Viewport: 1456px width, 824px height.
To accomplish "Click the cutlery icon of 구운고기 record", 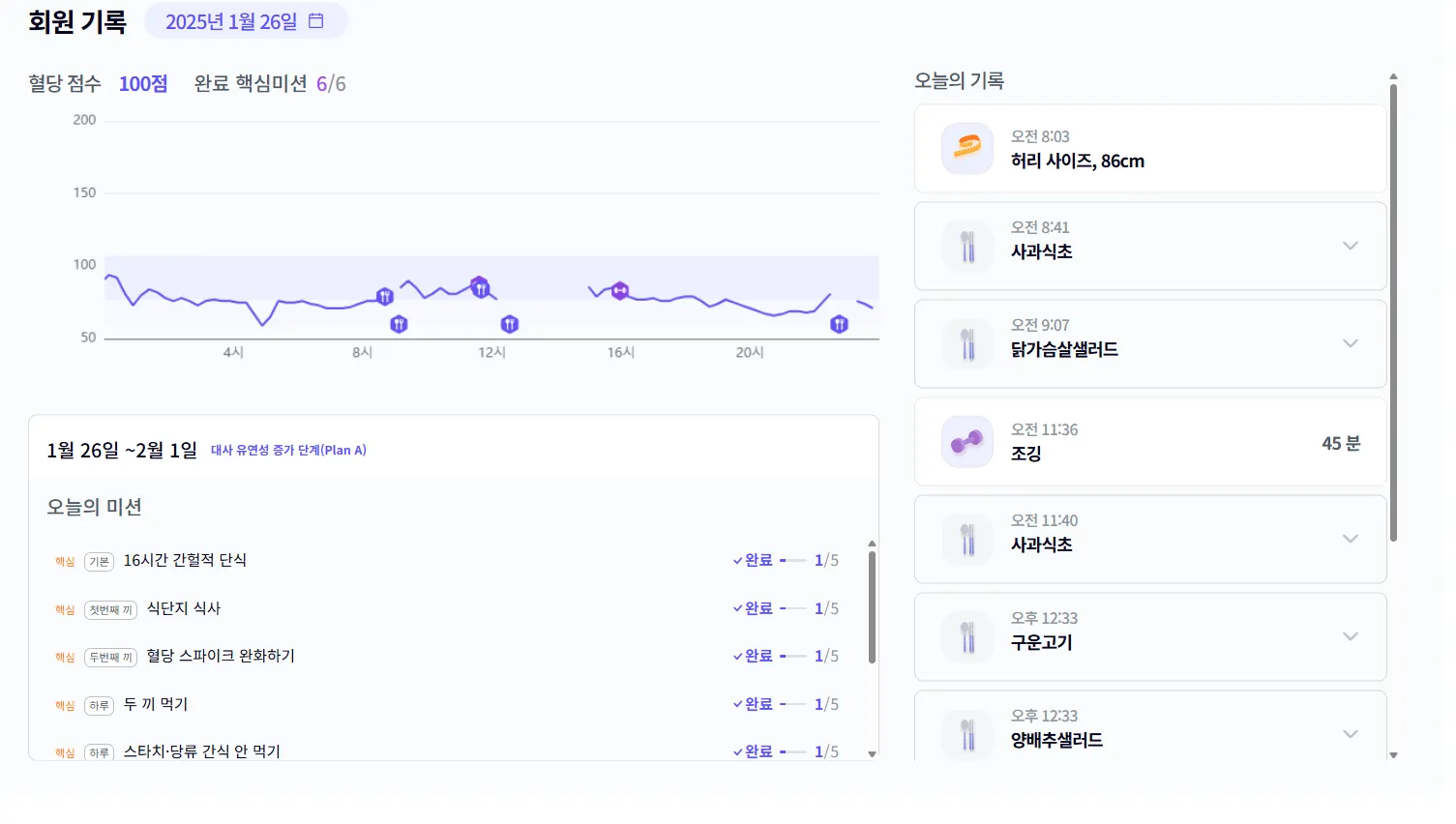I will point(967,636).
